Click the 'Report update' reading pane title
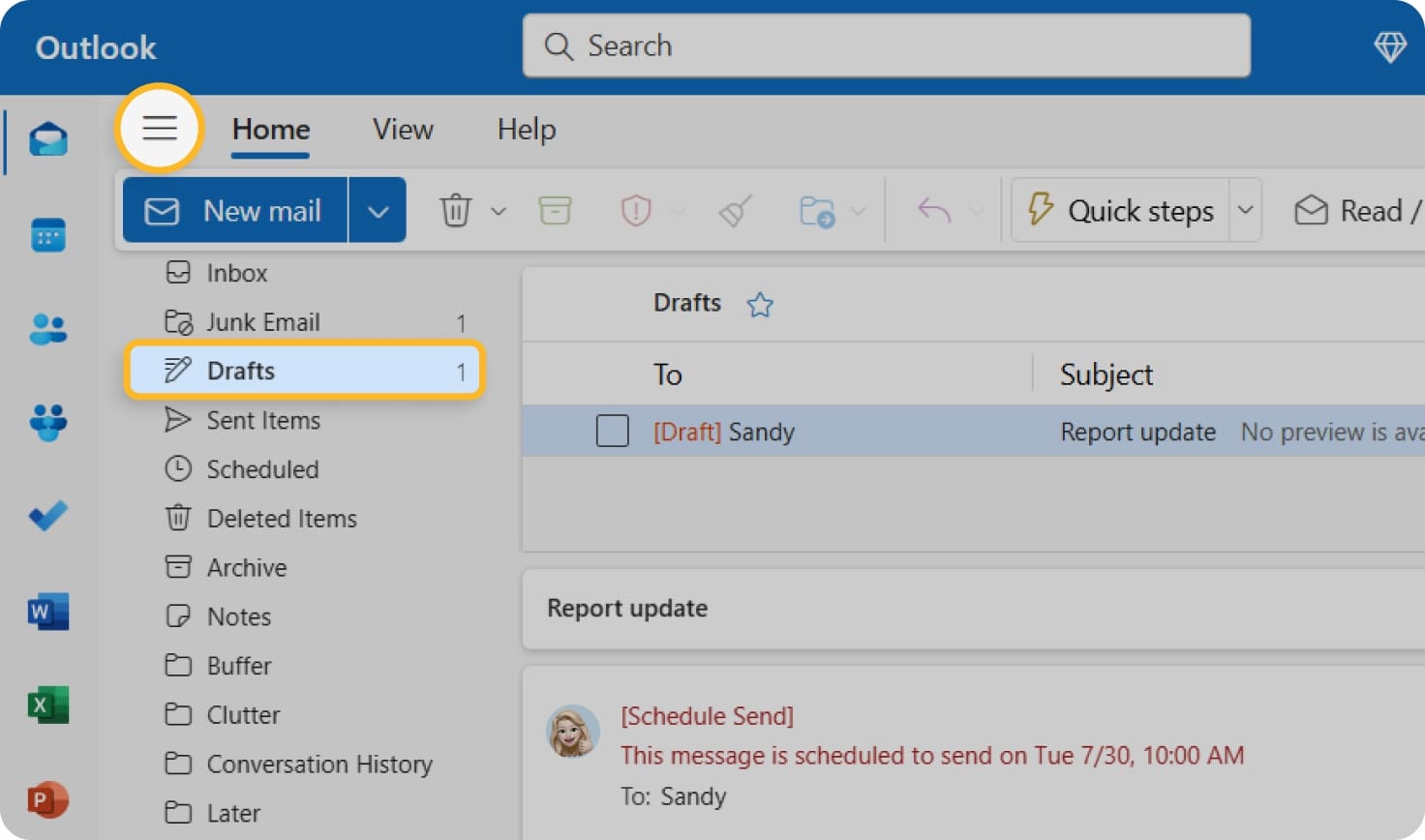This screenshot has width=1425, height=840. 627,608
